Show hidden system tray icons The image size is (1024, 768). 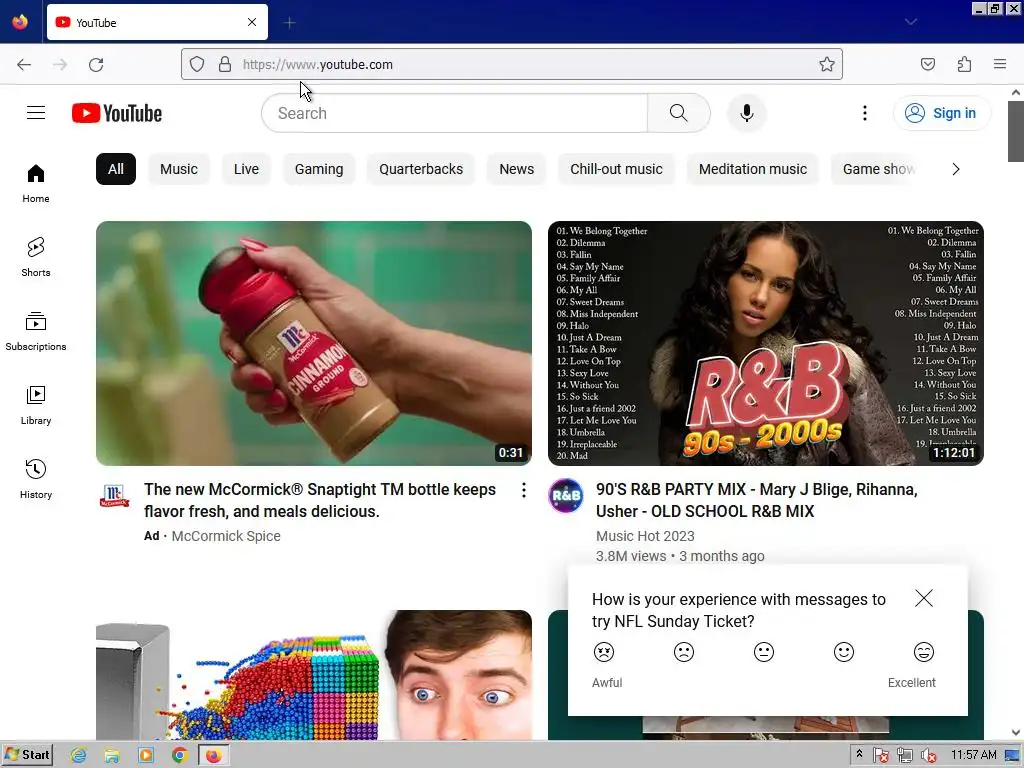(x=859, y=754)
